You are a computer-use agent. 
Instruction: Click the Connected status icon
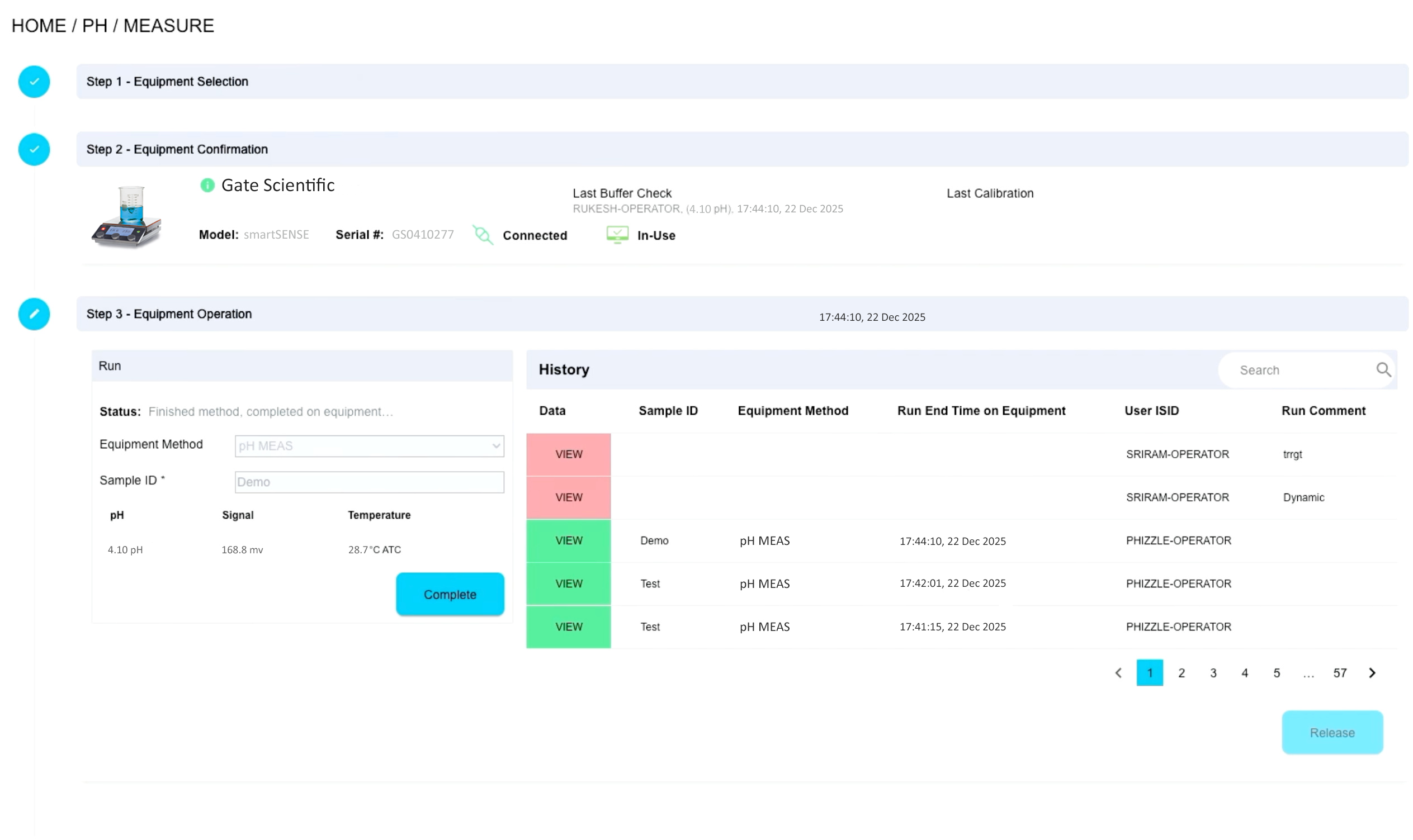(x=483, y=235)
